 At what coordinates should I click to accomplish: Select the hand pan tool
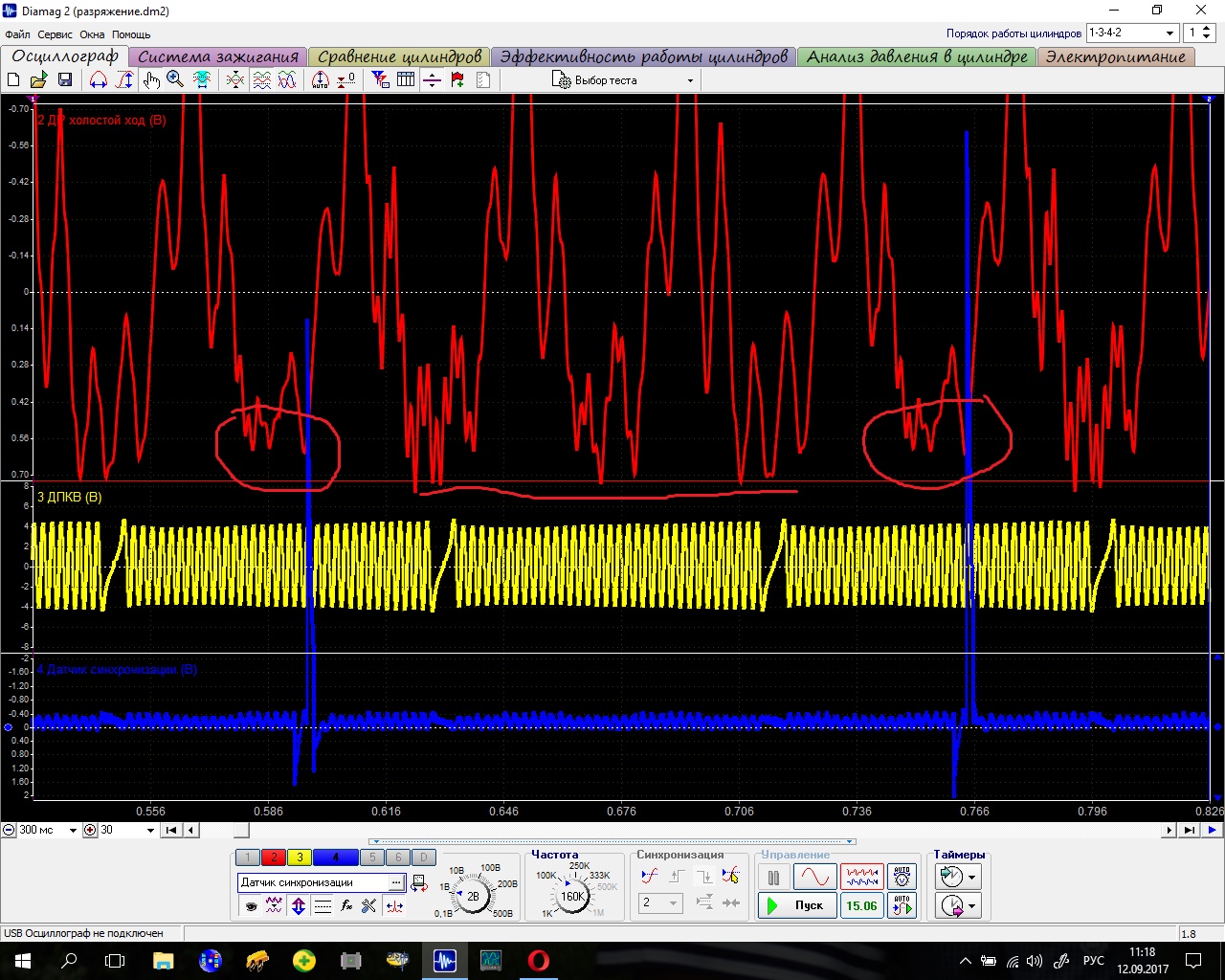[x=151, y=79]
